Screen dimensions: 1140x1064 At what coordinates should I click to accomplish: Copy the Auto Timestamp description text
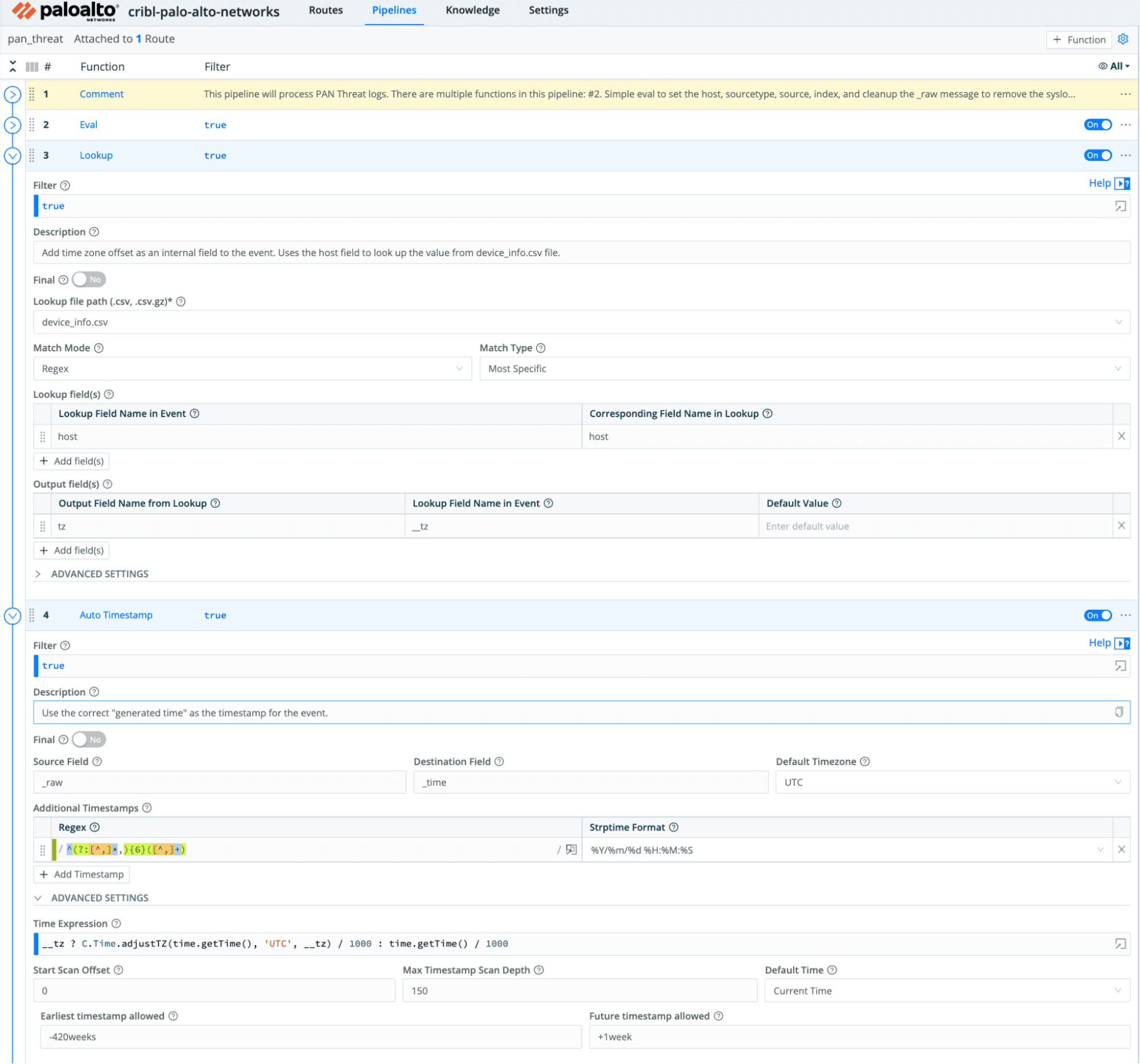[x=1118, y=712]
